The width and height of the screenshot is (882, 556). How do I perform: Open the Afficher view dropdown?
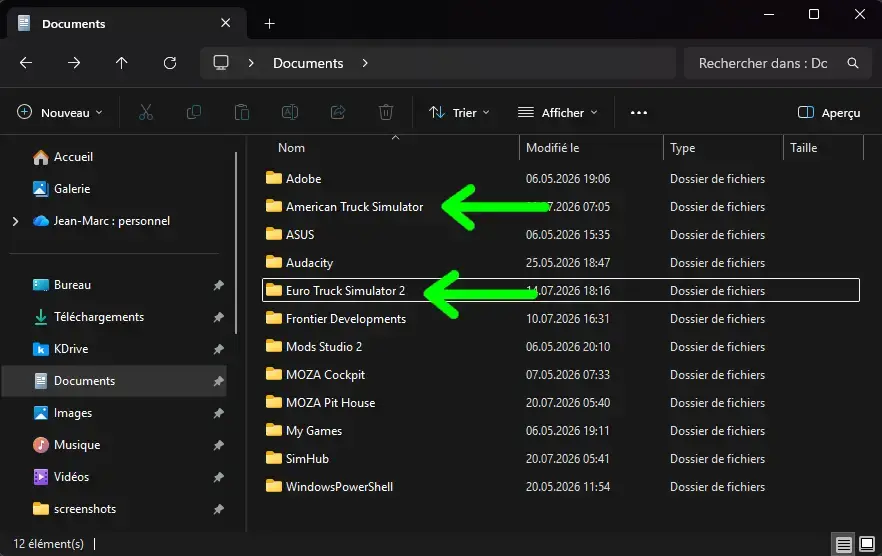tap(557, 113)
